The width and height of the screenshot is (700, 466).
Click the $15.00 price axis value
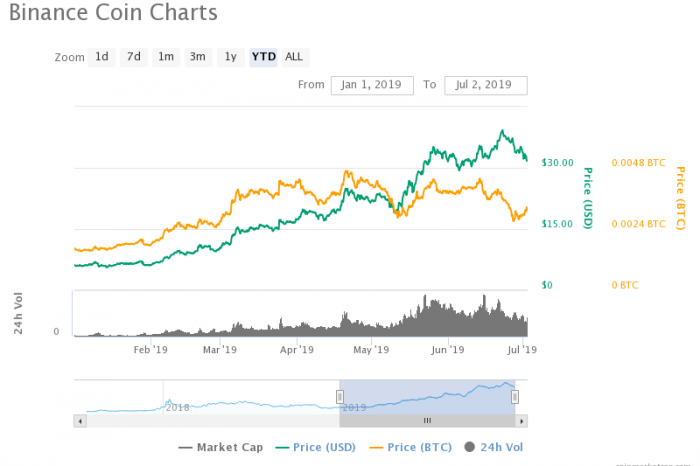click(557, 224)
